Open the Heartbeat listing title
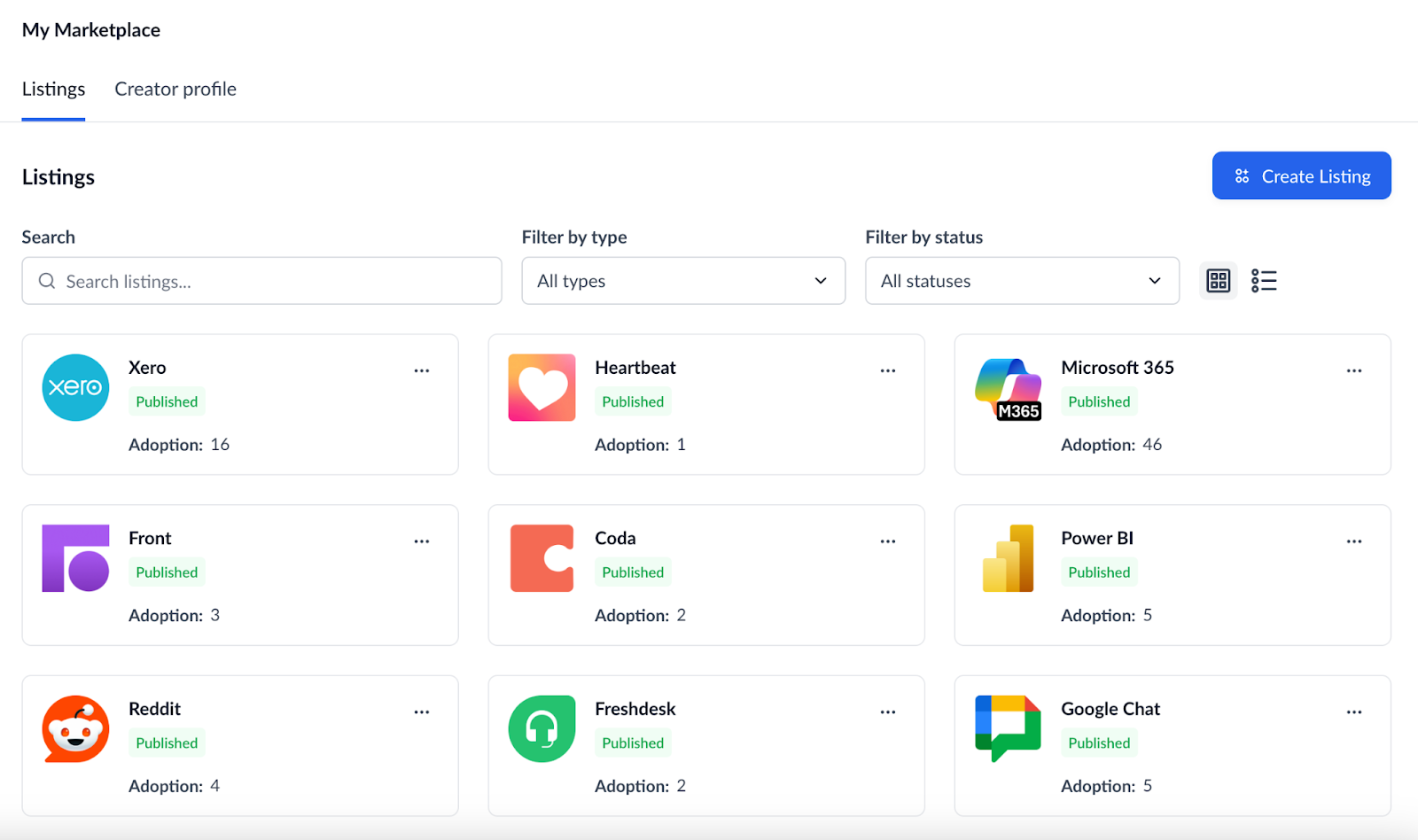 coord(635,367)
